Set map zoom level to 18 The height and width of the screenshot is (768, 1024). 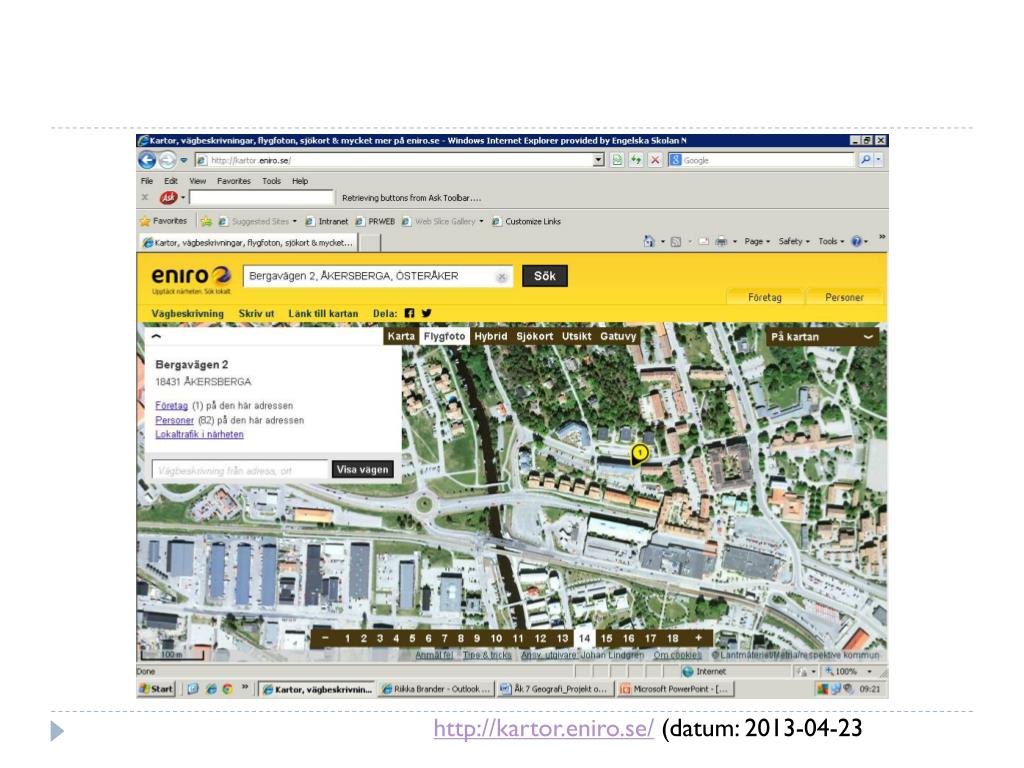(x=673, y=638)
